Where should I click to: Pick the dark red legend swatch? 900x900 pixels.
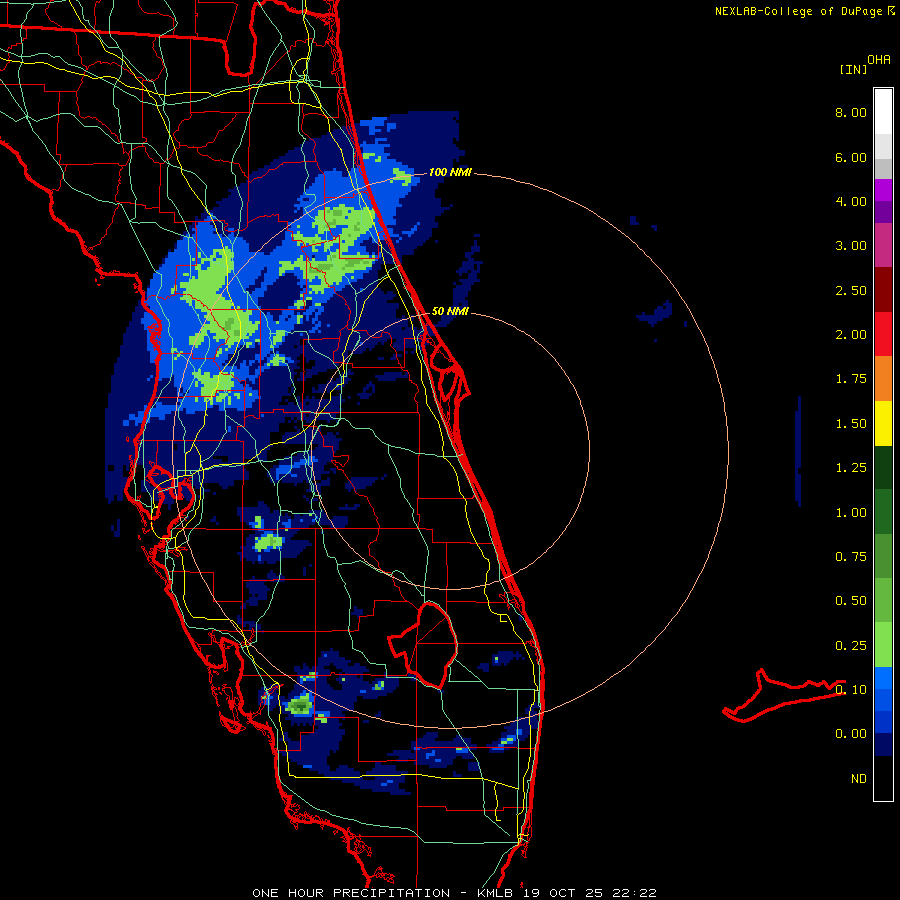pyautogui.click(x=883, y=290)
